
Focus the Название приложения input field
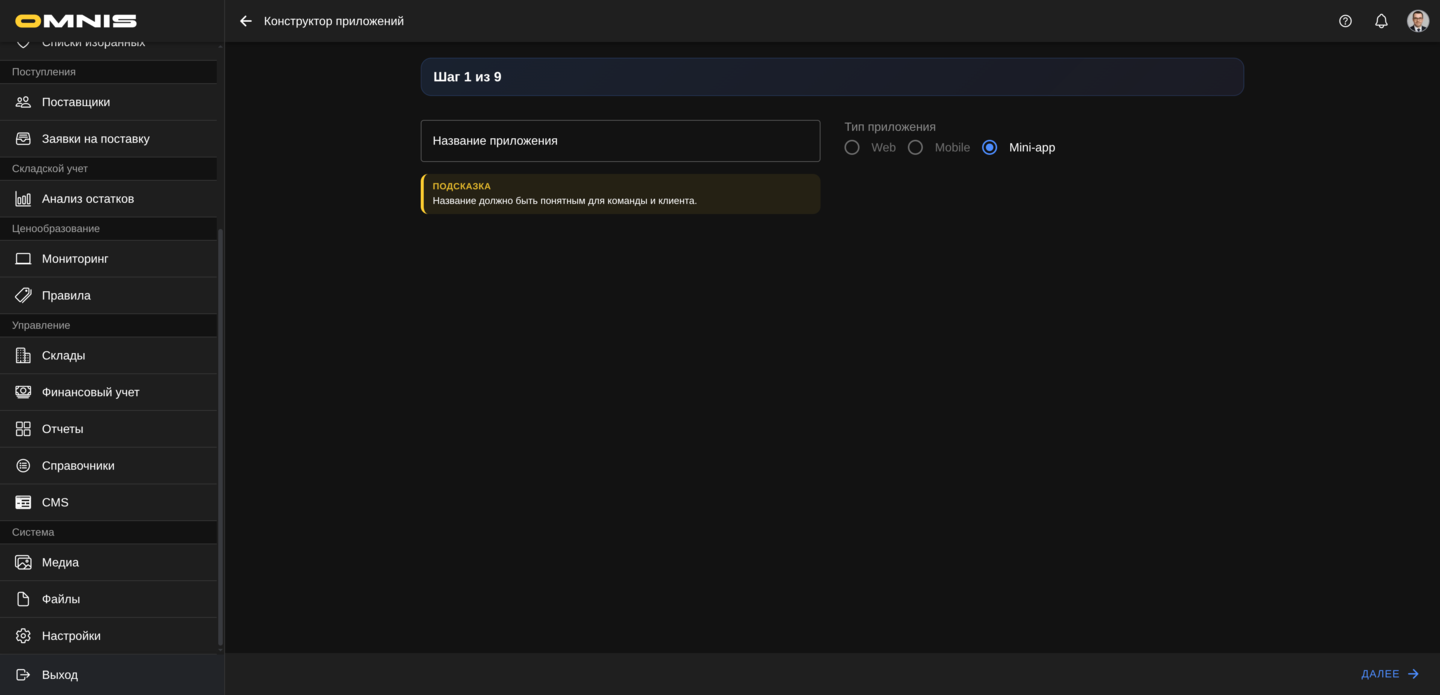tap(620, 141)
